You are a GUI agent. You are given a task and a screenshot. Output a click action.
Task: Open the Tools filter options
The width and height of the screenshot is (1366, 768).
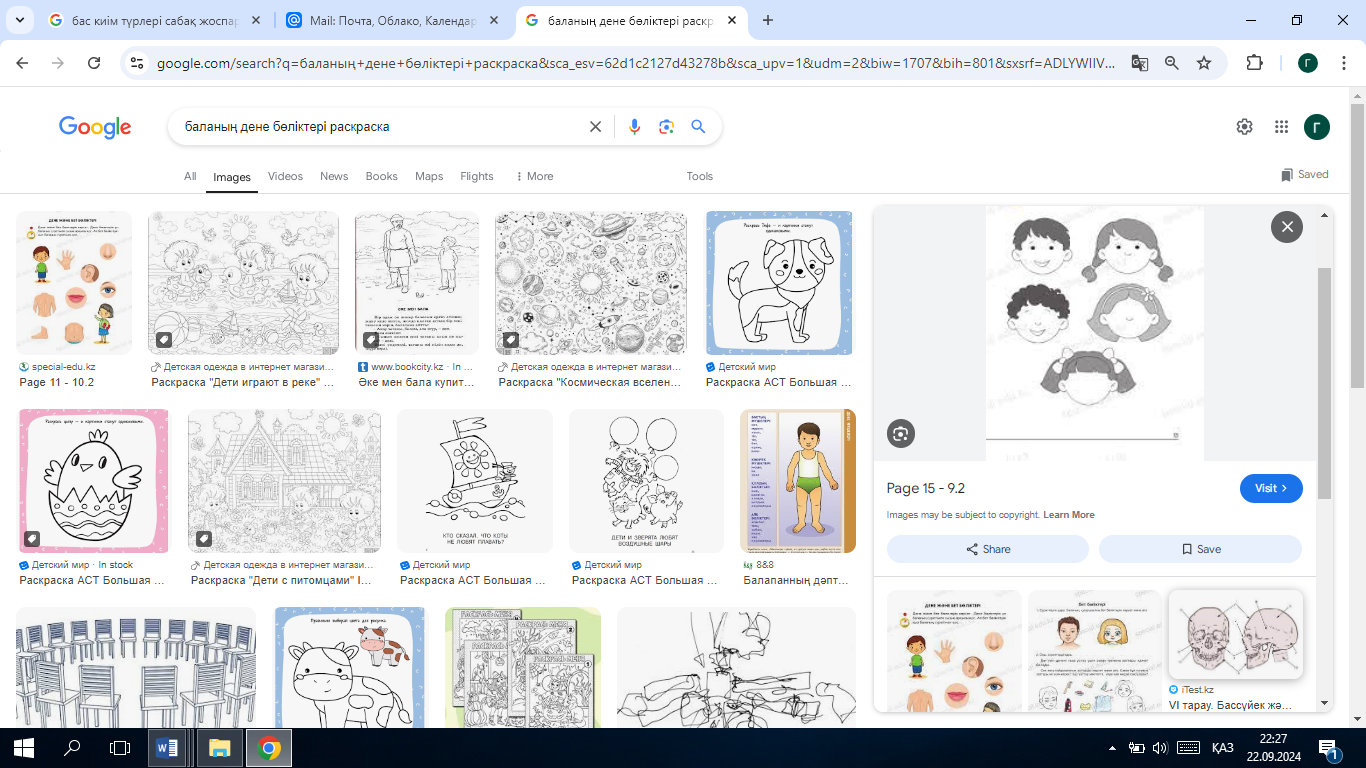coord(700,176)
